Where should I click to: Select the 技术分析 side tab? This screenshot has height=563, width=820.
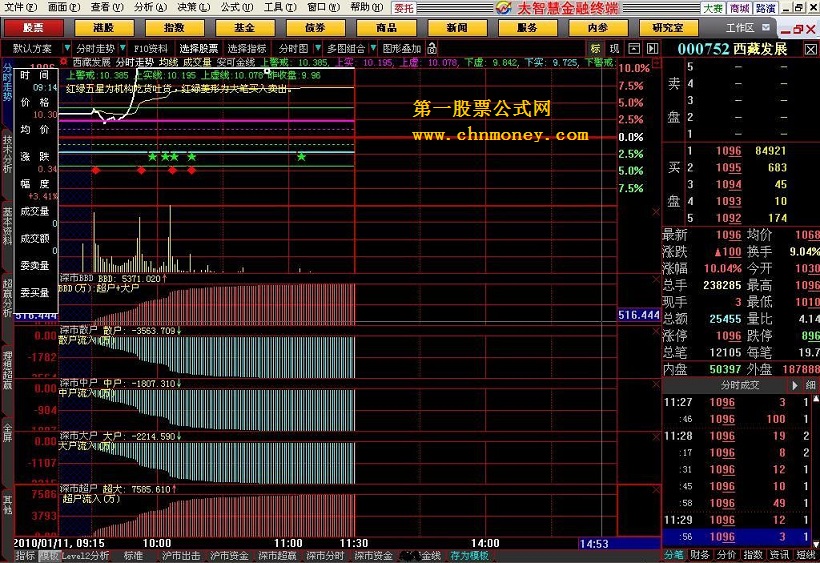pyautogui.click(x=7, y=155)
